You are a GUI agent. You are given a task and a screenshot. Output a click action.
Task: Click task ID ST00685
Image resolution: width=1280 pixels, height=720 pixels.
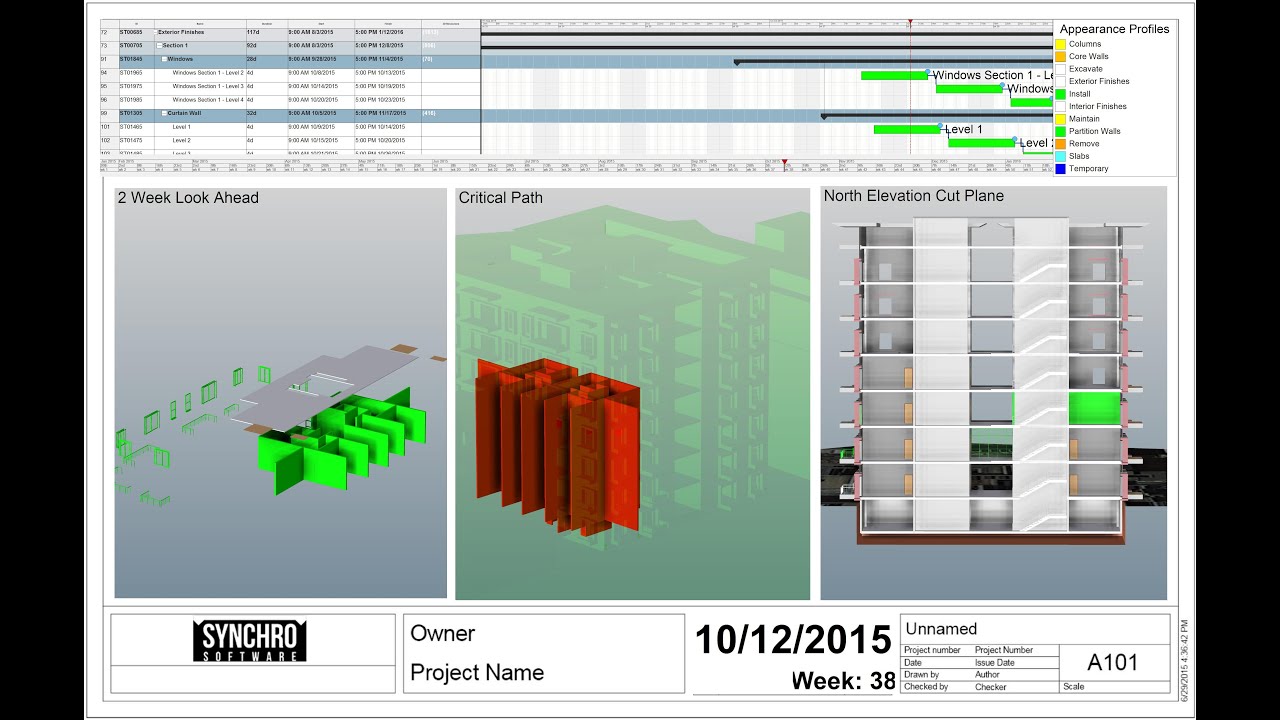click(x=131, y=32)
